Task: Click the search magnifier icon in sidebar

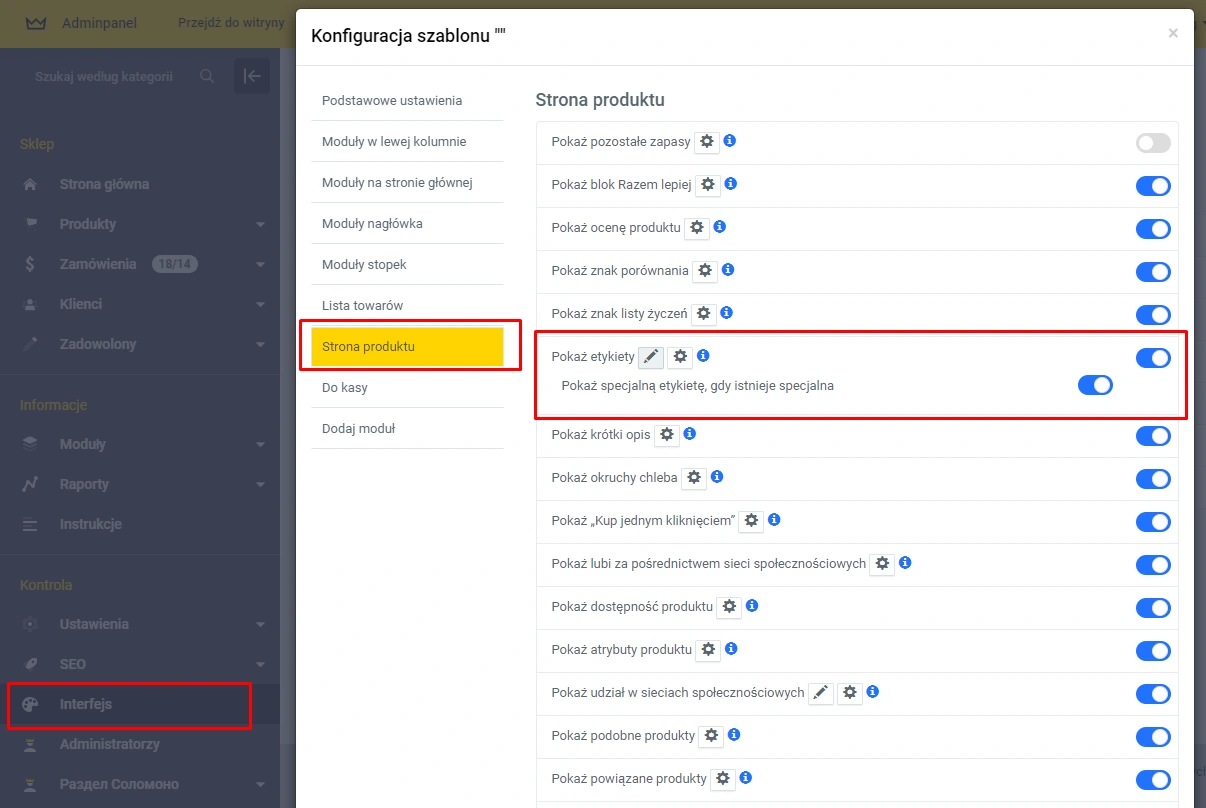Action: pos(207,76)
